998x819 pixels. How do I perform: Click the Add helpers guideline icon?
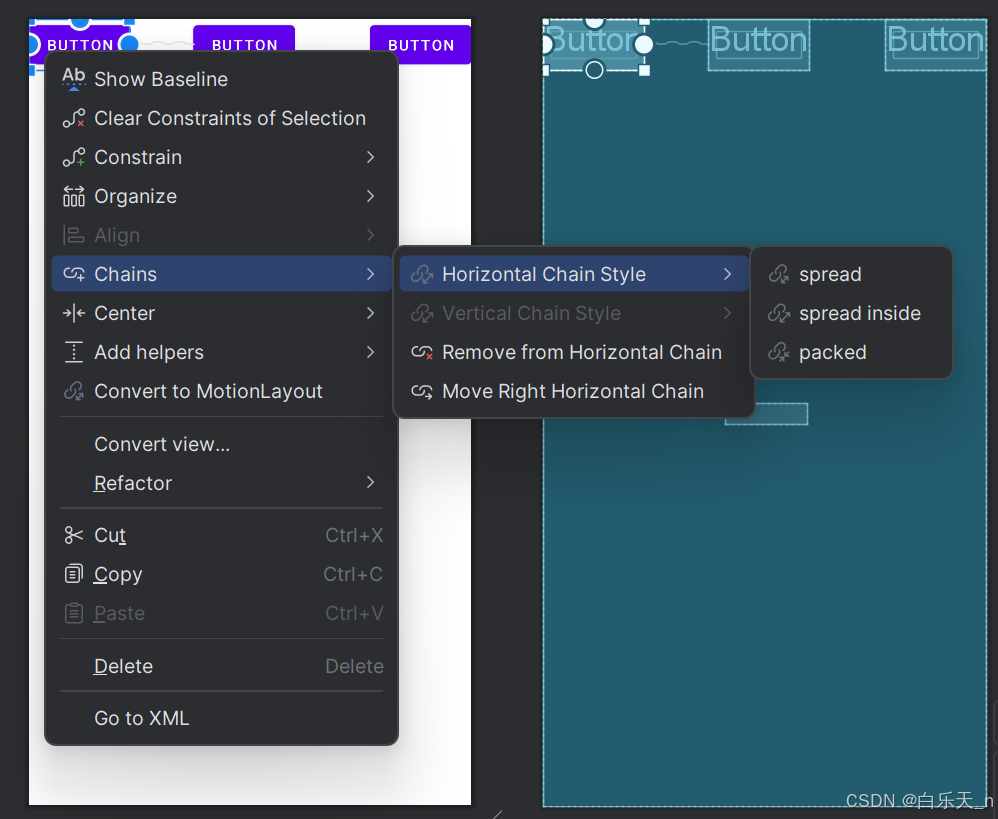pos(74,352)
